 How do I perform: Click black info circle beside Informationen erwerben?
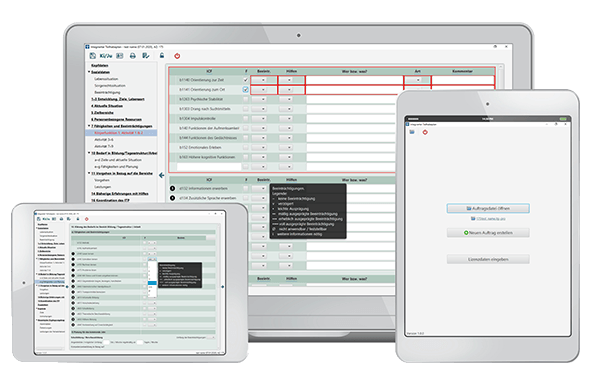[173, 188]
